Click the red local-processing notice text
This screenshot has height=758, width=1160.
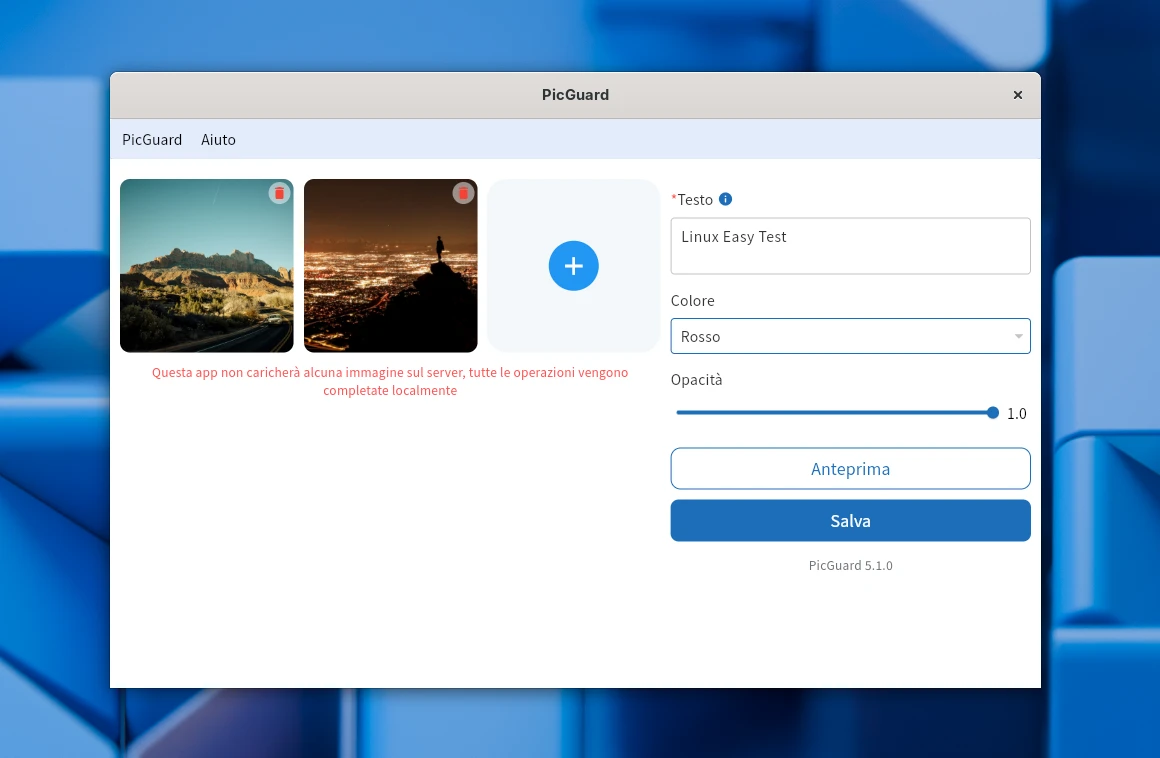point(390,381)
